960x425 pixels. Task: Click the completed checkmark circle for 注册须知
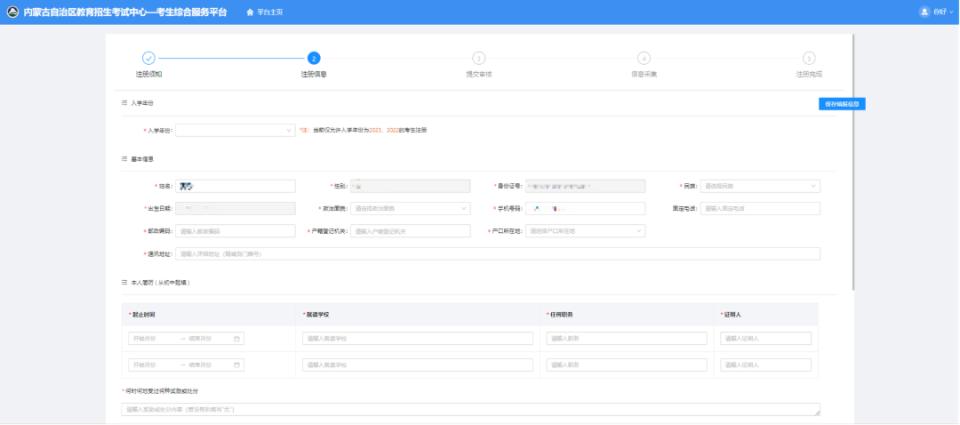click(149, 58)
